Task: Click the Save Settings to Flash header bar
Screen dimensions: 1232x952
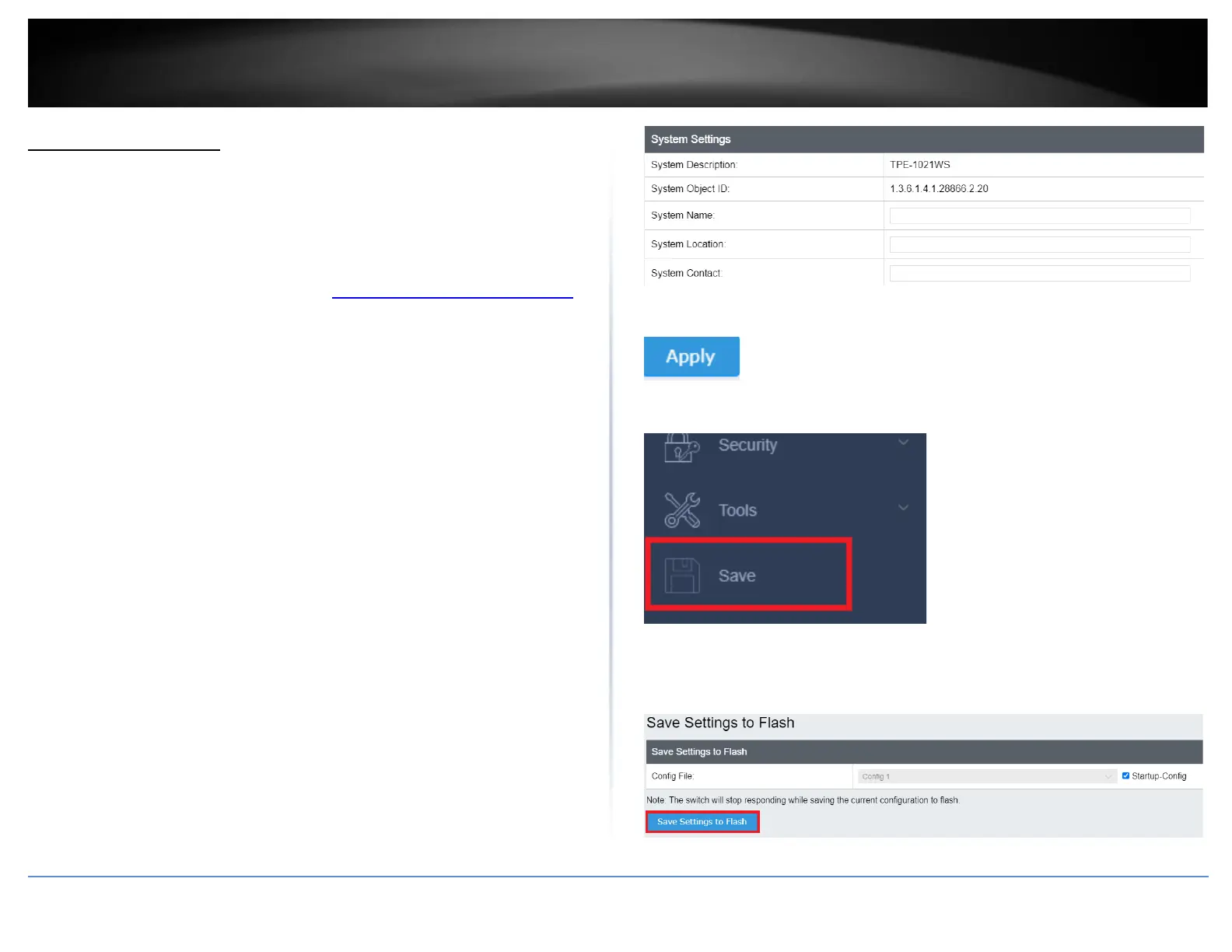Action: point(924,751)
